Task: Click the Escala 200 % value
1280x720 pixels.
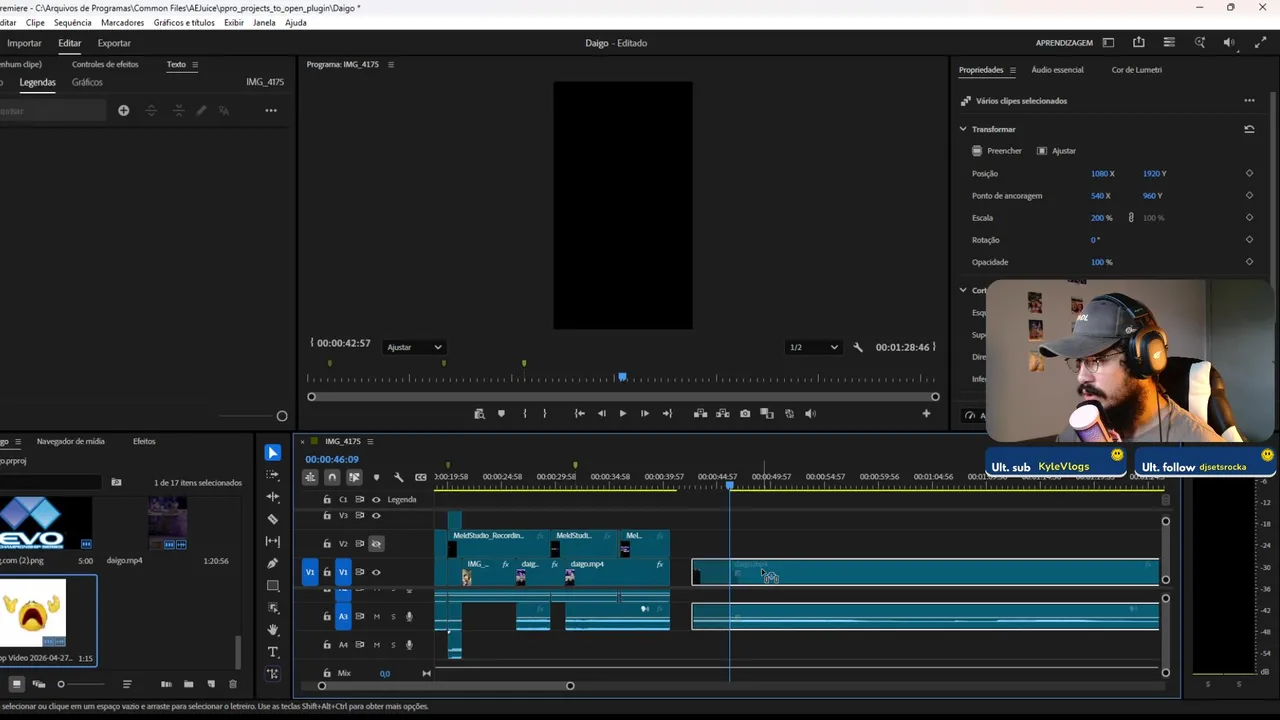Action: (x=1101, y=218)
